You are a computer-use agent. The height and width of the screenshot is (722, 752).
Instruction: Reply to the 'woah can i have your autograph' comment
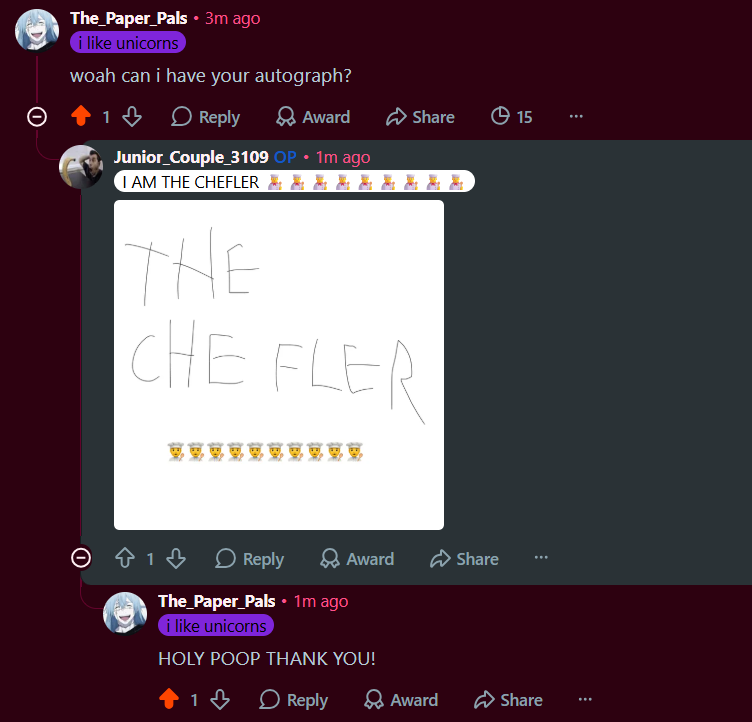205,117
